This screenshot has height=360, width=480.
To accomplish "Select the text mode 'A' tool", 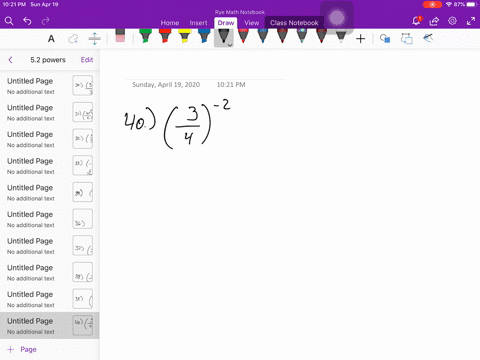I will (51, 39).
